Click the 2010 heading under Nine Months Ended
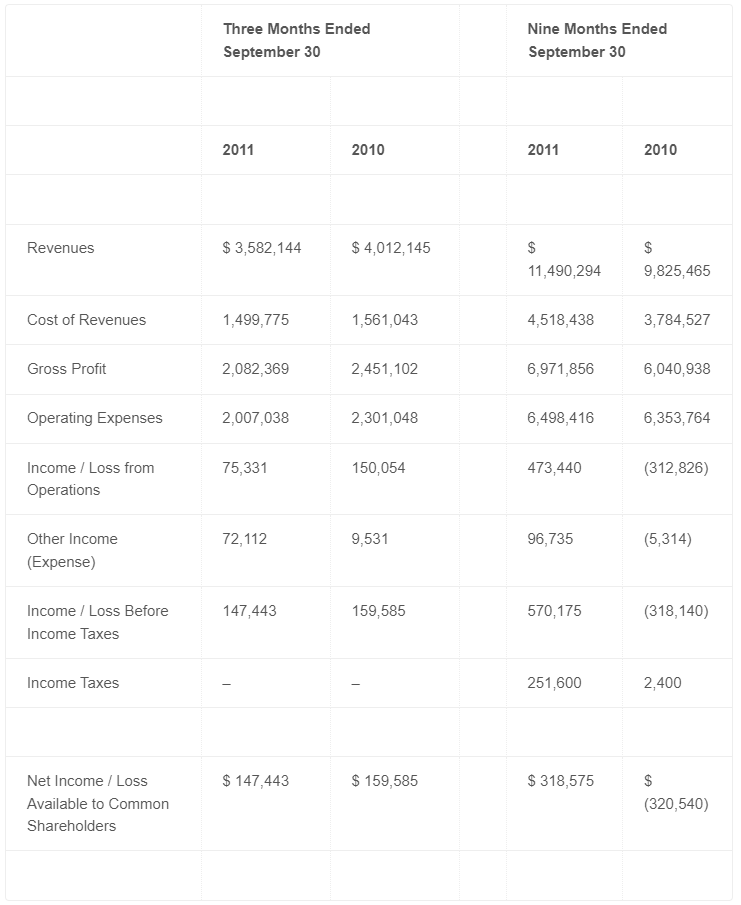741x905 pixels. pyautogui.click(x=660, y=150)
